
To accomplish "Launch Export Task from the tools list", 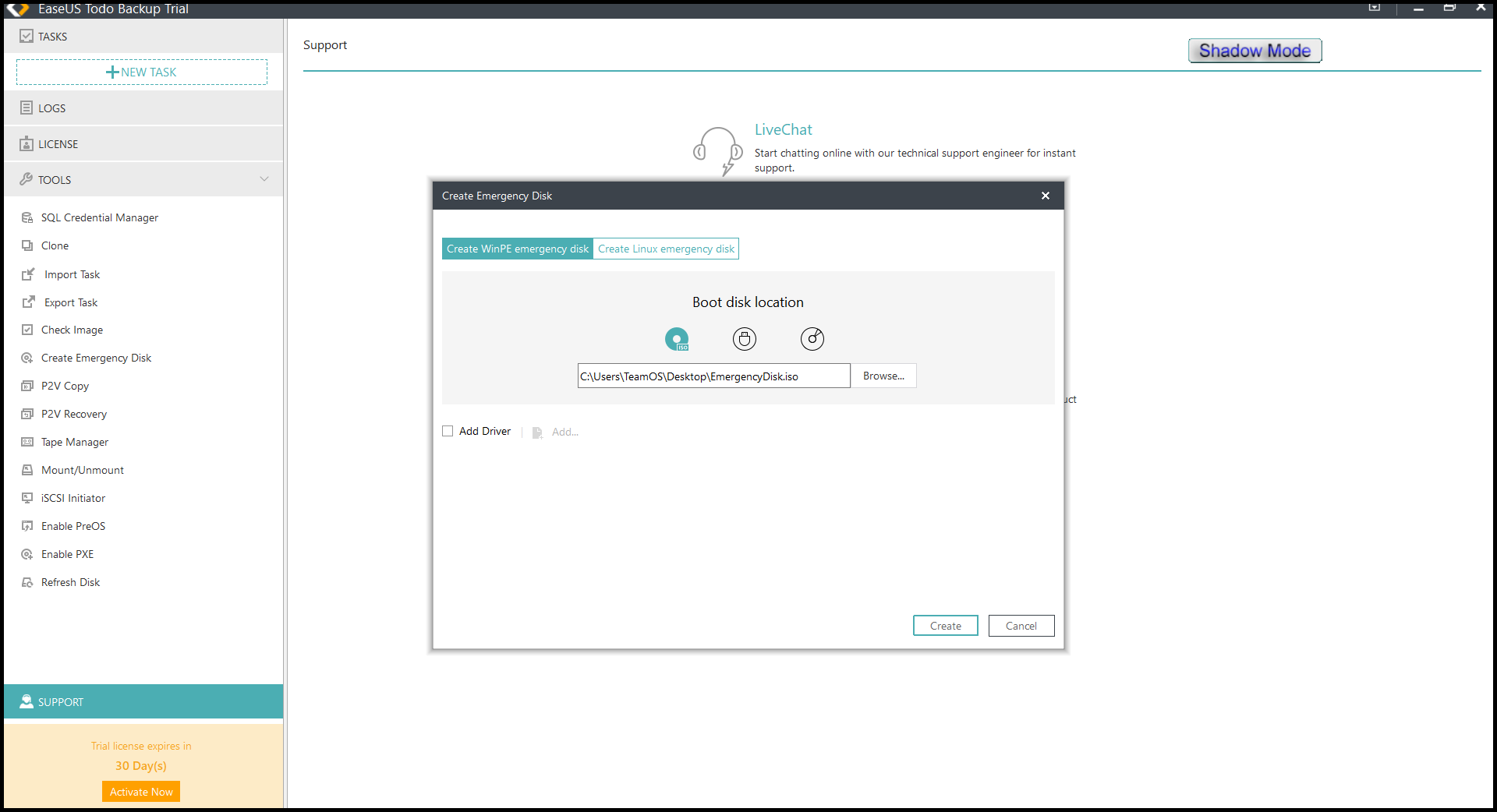I will (71, 302).
